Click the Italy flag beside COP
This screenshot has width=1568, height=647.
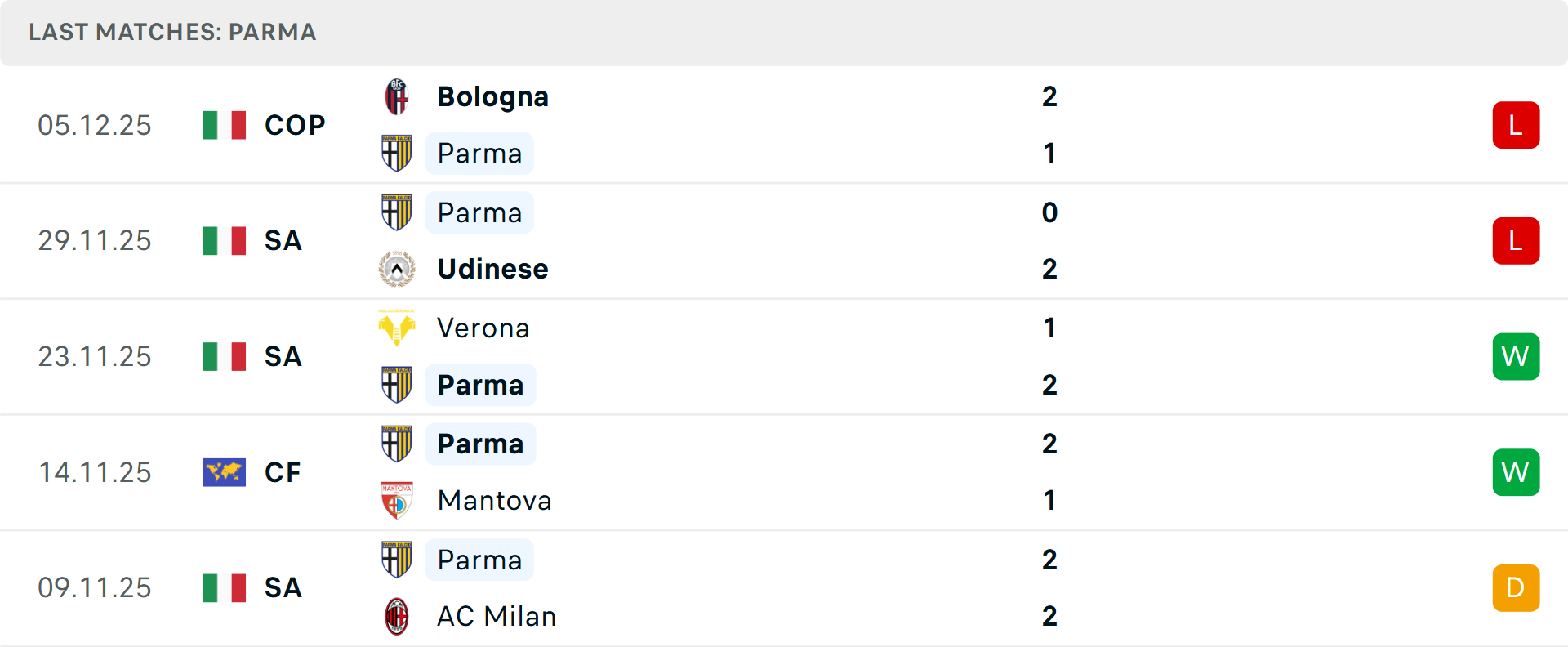point(225,125)
